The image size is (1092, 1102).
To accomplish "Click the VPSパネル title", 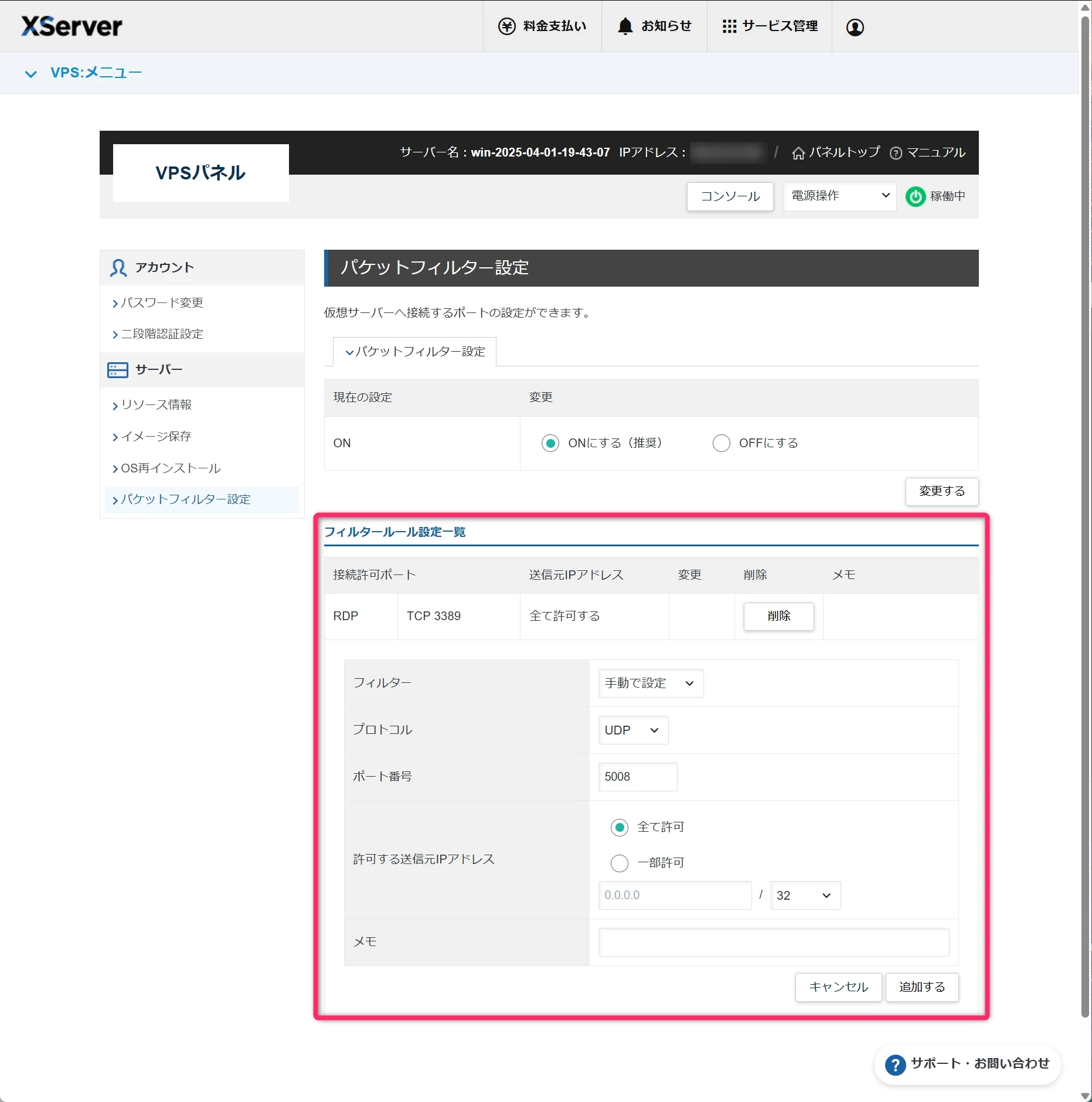I will click(200, 173).
